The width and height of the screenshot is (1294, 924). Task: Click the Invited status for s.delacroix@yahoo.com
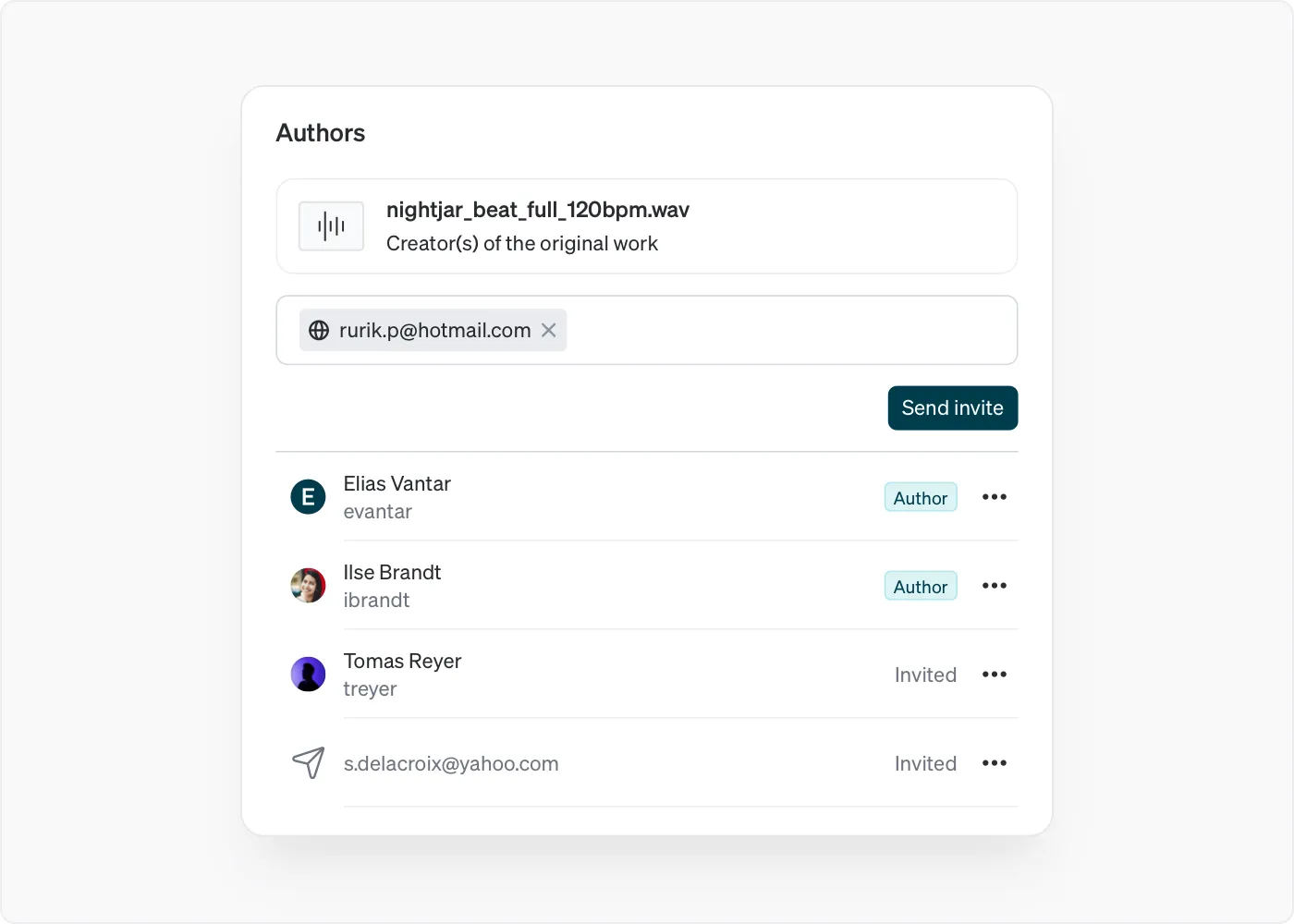tap(925, 764)
